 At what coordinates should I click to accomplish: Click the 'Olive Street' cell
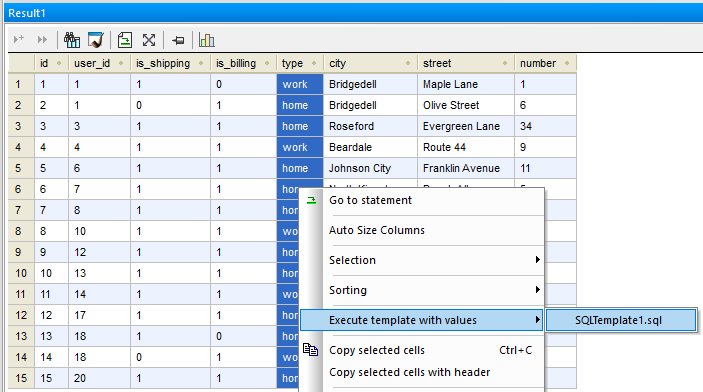click(x=466, y=105)
